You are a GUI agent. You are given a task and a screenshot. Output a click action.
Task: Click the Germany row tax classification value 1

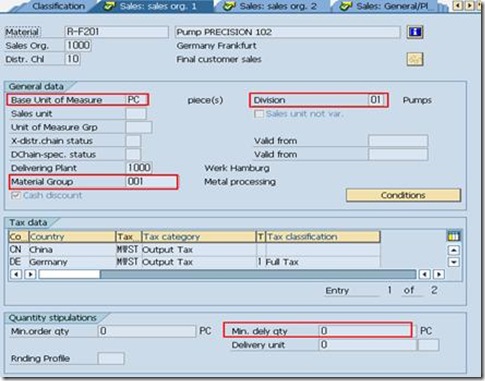[x=260, y=262]
